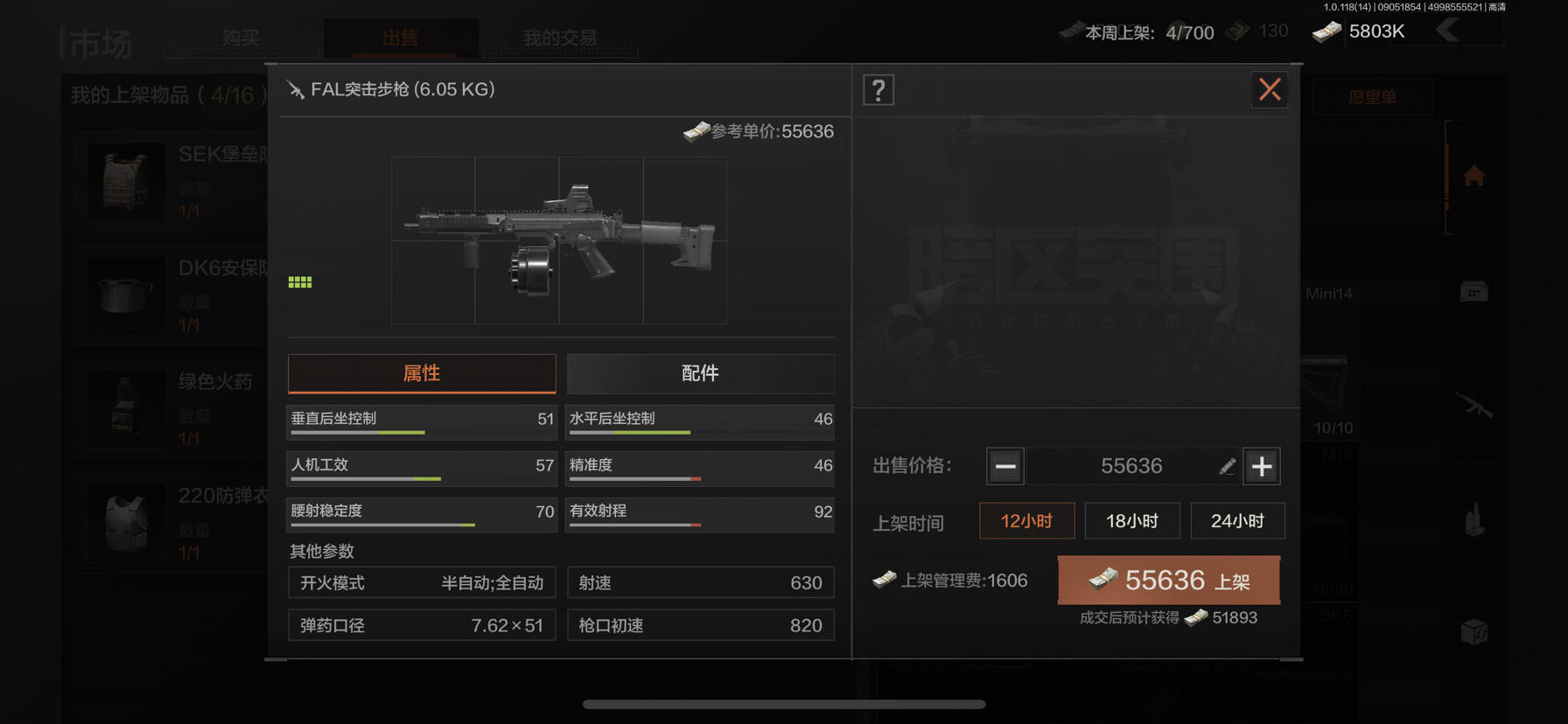Click the back arrow near balance
This screenshot has height=724, width=1568.
[1447, 31]
